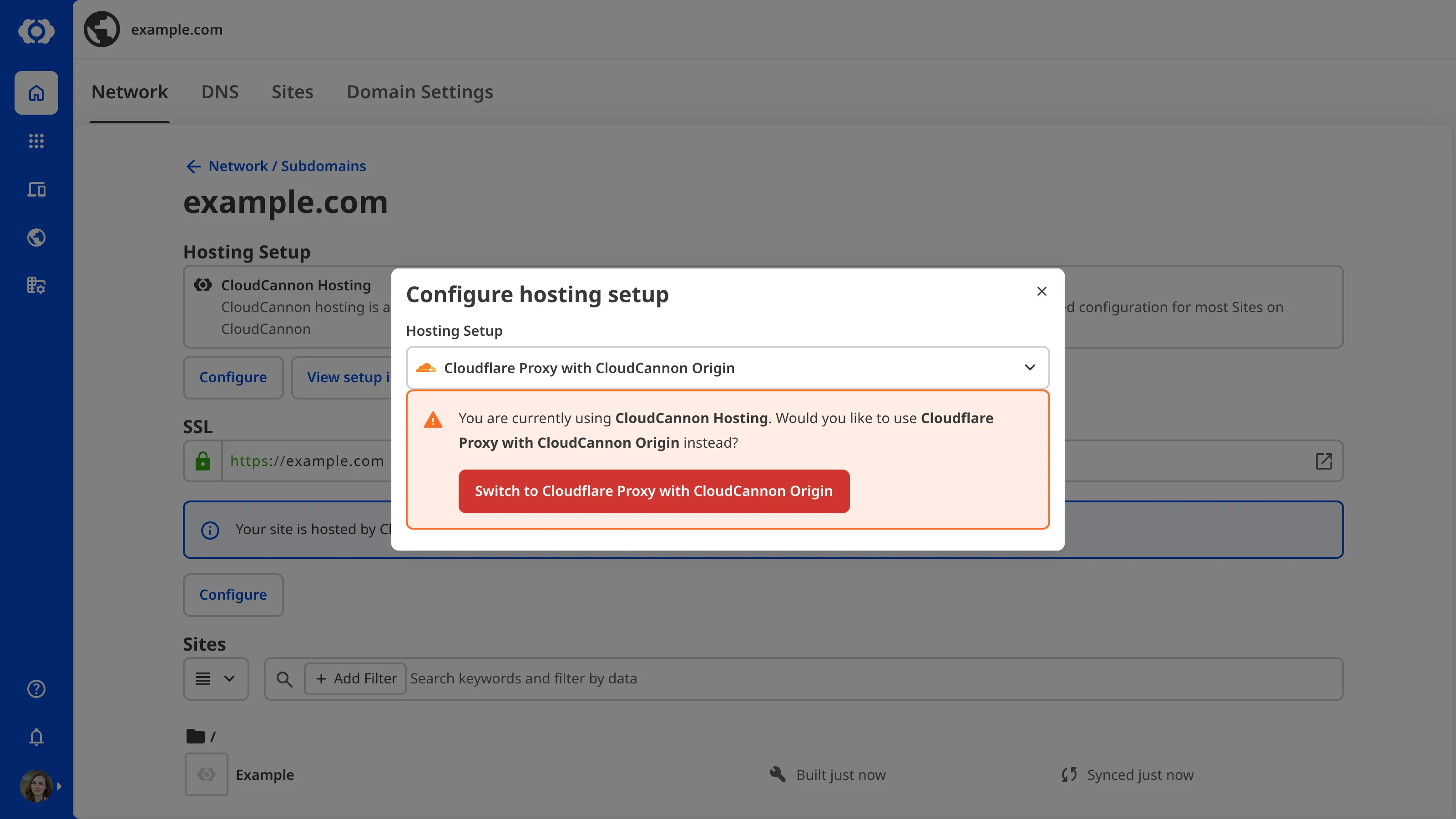This screenshot has width=1456, height=819.
Task: Open the apps grid icon in the sidebar
Action: point(36,141)
